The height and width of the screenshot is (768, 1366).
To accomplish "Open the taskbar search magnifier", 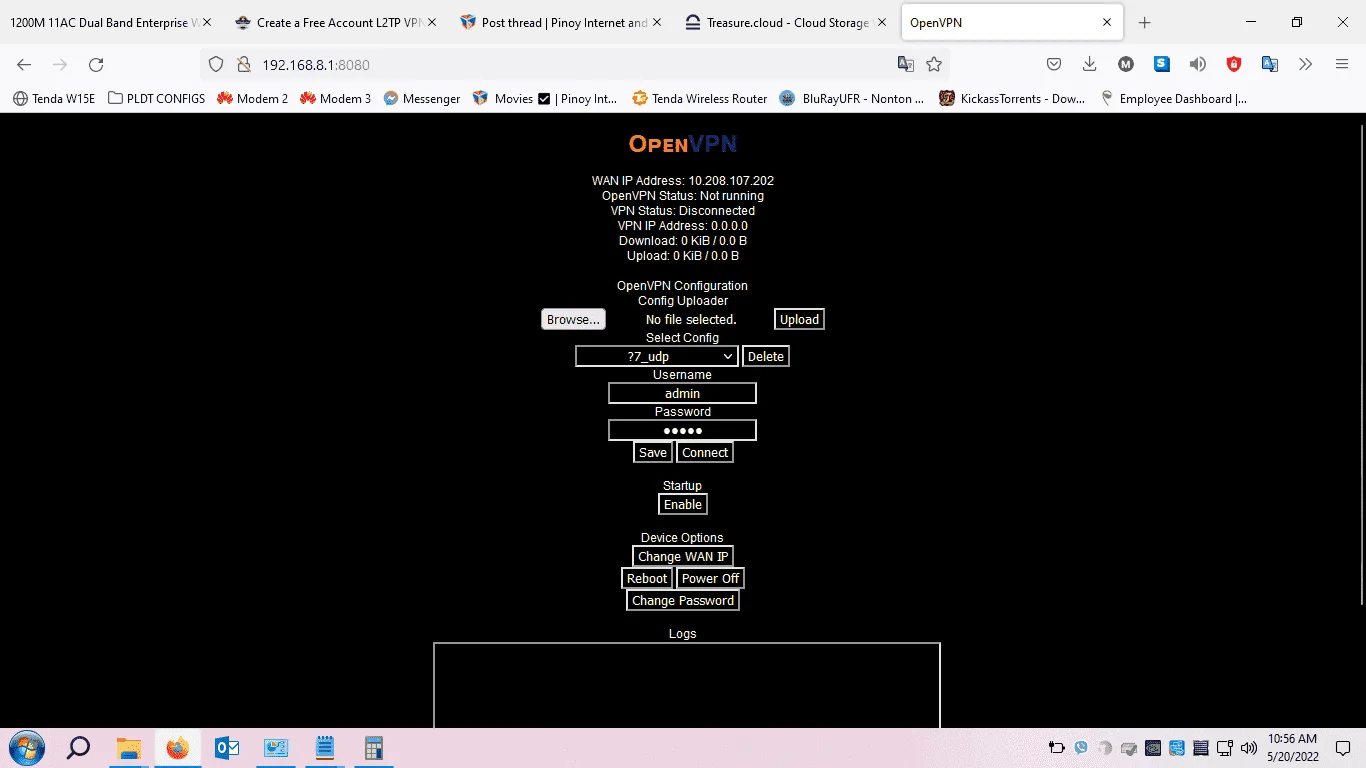I will 78,748.
